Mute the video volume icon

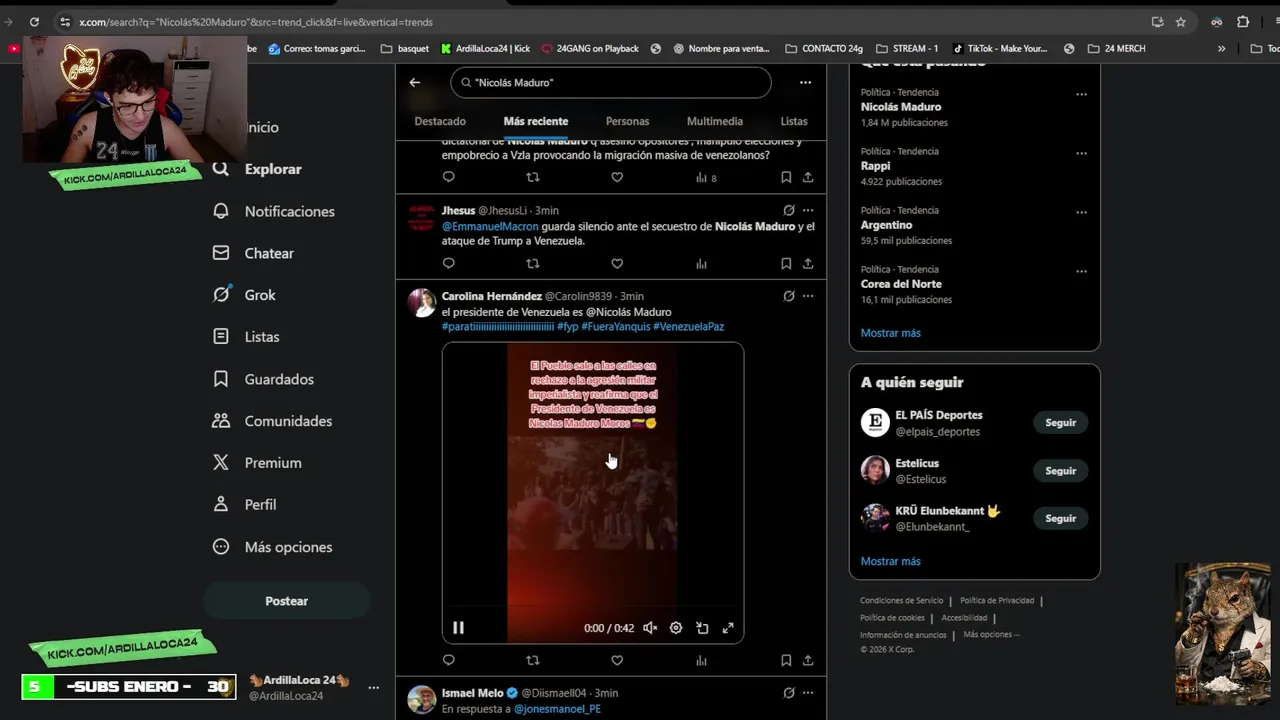(650, 628)
